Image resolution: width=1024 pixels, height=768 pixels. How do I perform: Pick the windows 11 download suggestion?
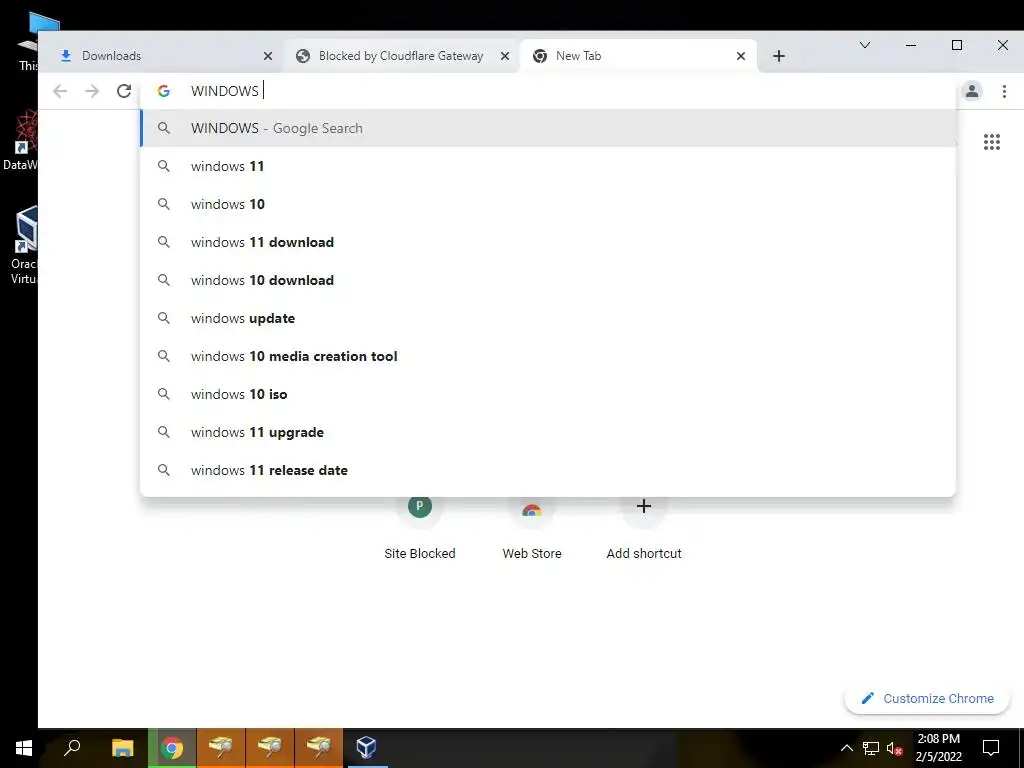(548, 242)
